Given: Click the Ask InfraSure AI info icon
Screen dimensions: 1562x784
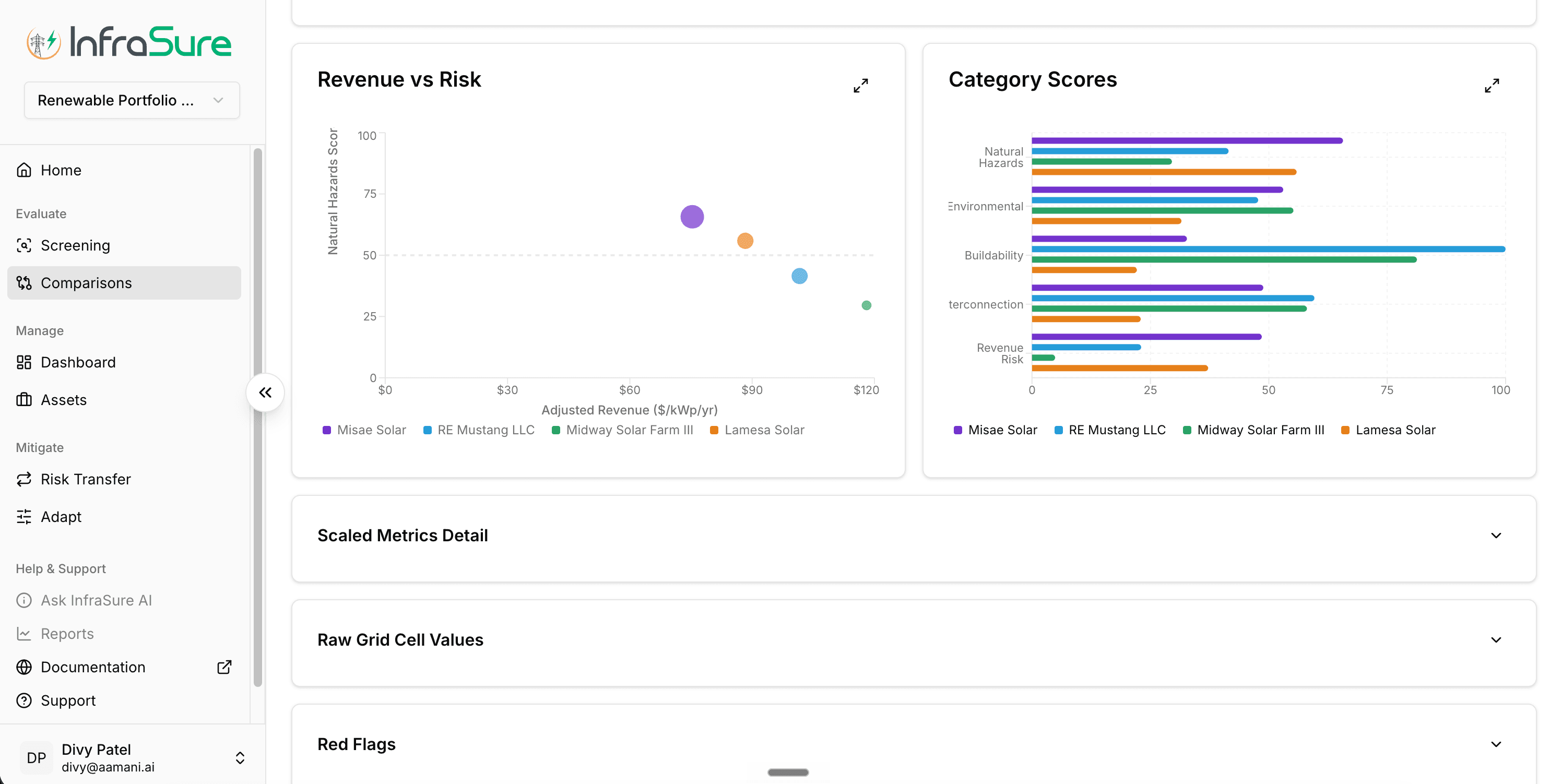Looking at the screenshot, I should (23, 600).
